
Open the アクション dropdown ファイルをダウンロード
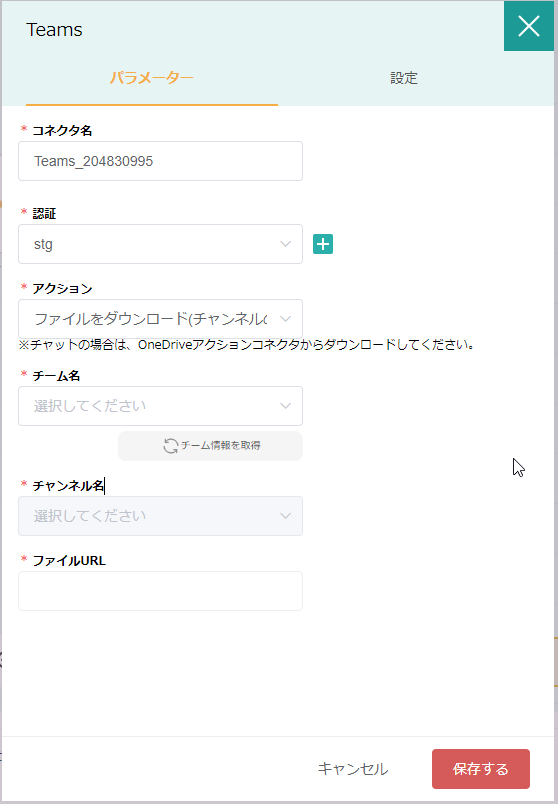(161, 319)
